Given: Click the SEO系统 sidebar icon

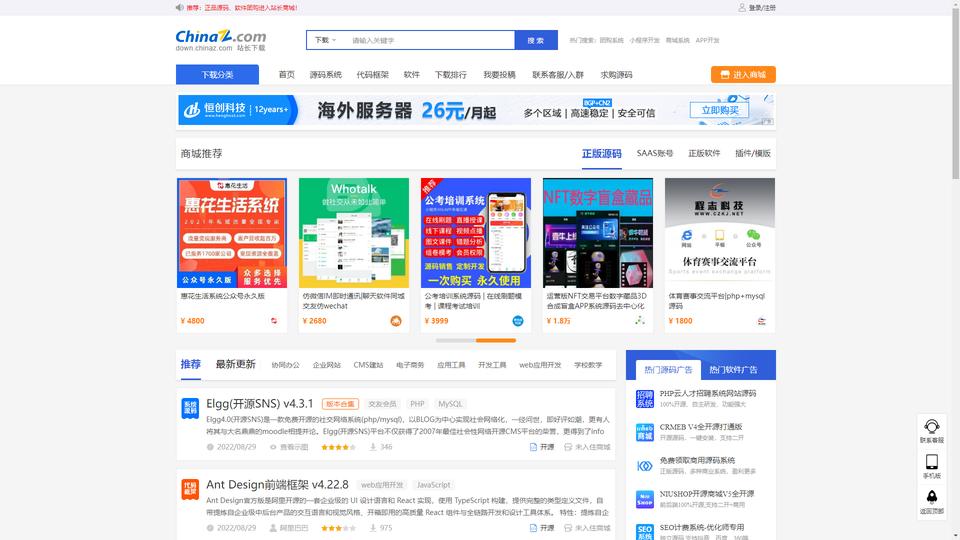Looking at the screenshot, I should click(645, 531).
